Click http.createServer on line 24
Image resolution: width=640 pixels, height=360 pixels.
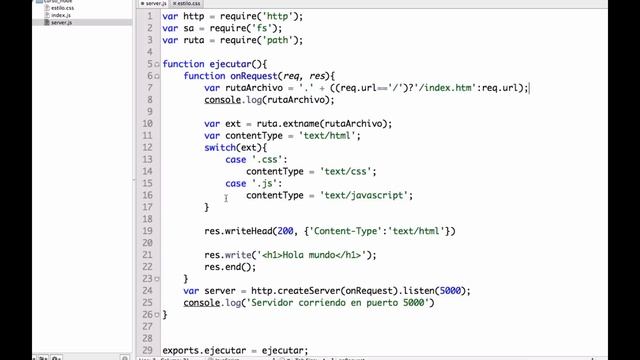[296, 291]
